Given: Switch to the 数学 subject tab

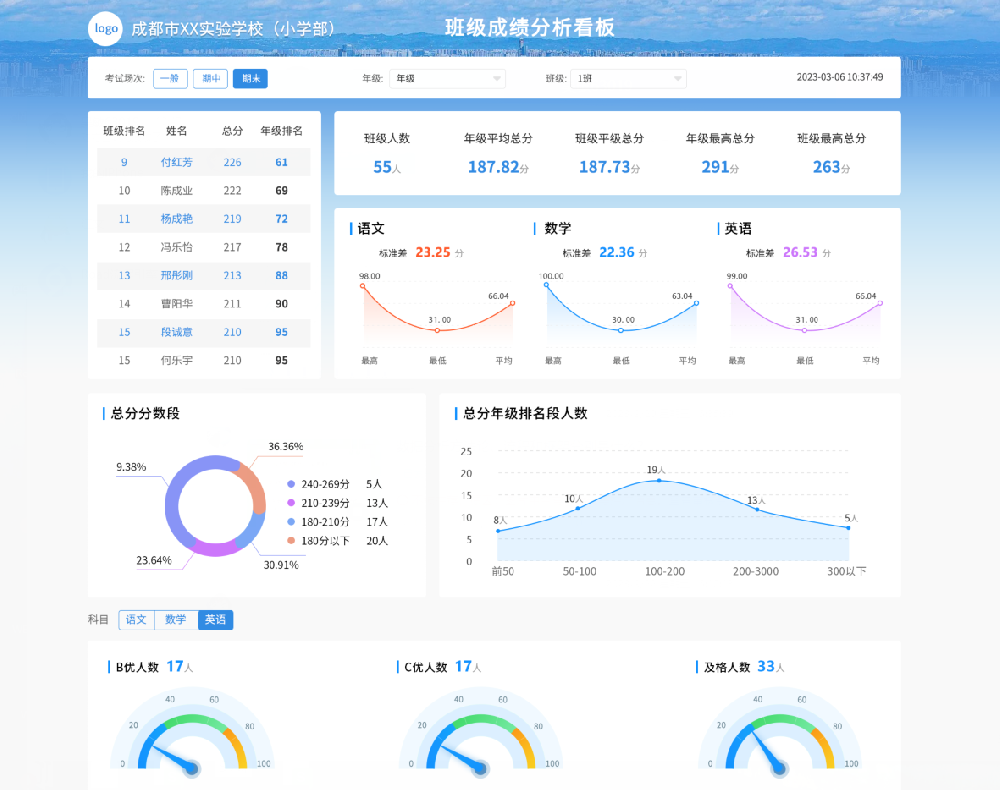Looking at the screenshot, I should (176, 619).
